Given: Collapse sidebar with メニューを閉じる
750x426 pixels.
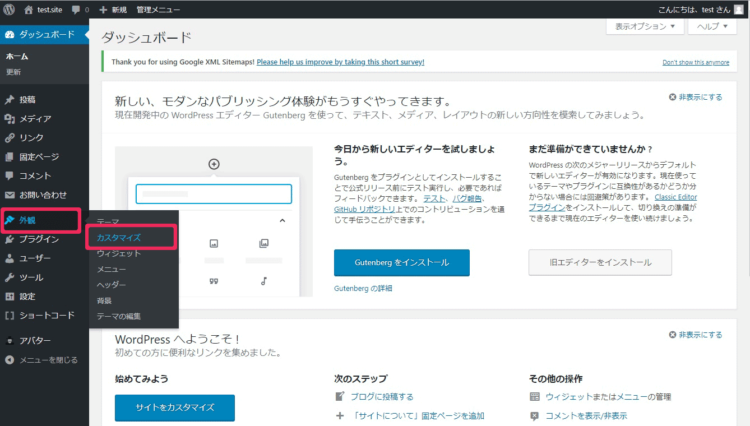Looking at the screenshot, I should 48,360.
